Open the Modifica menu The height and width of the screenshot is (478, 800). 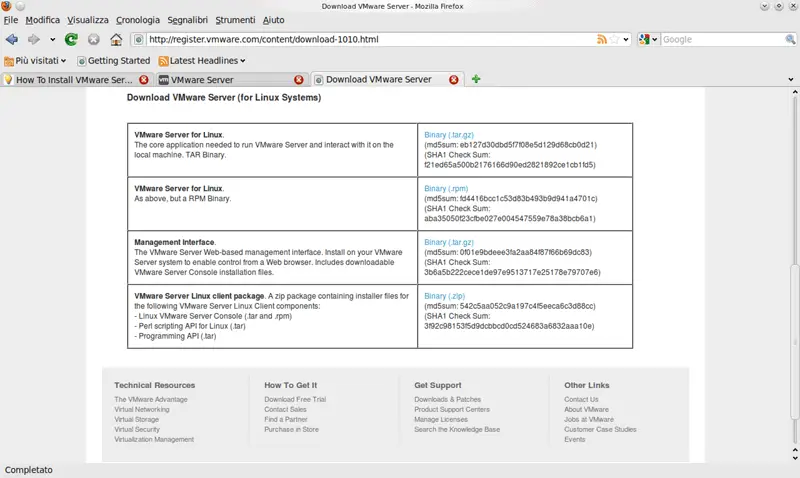(x=42, y=20)
